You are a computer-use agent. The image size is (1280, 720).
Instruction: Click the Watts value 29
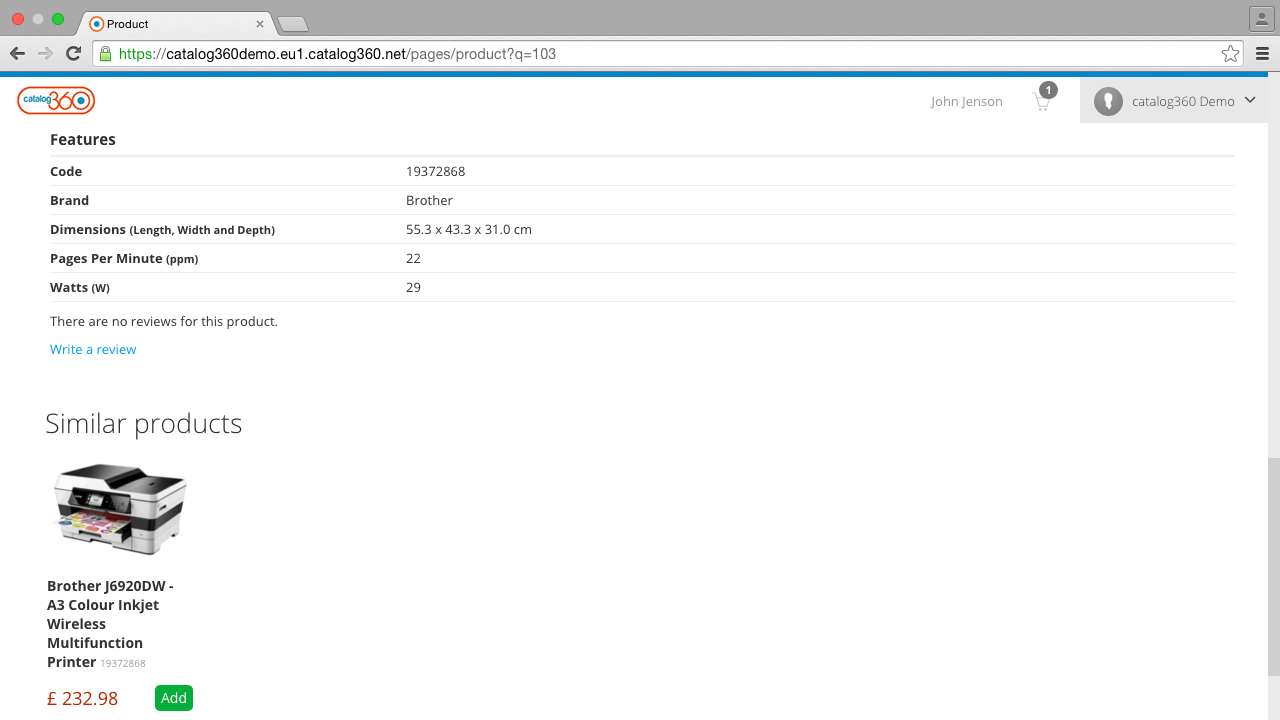413,287
